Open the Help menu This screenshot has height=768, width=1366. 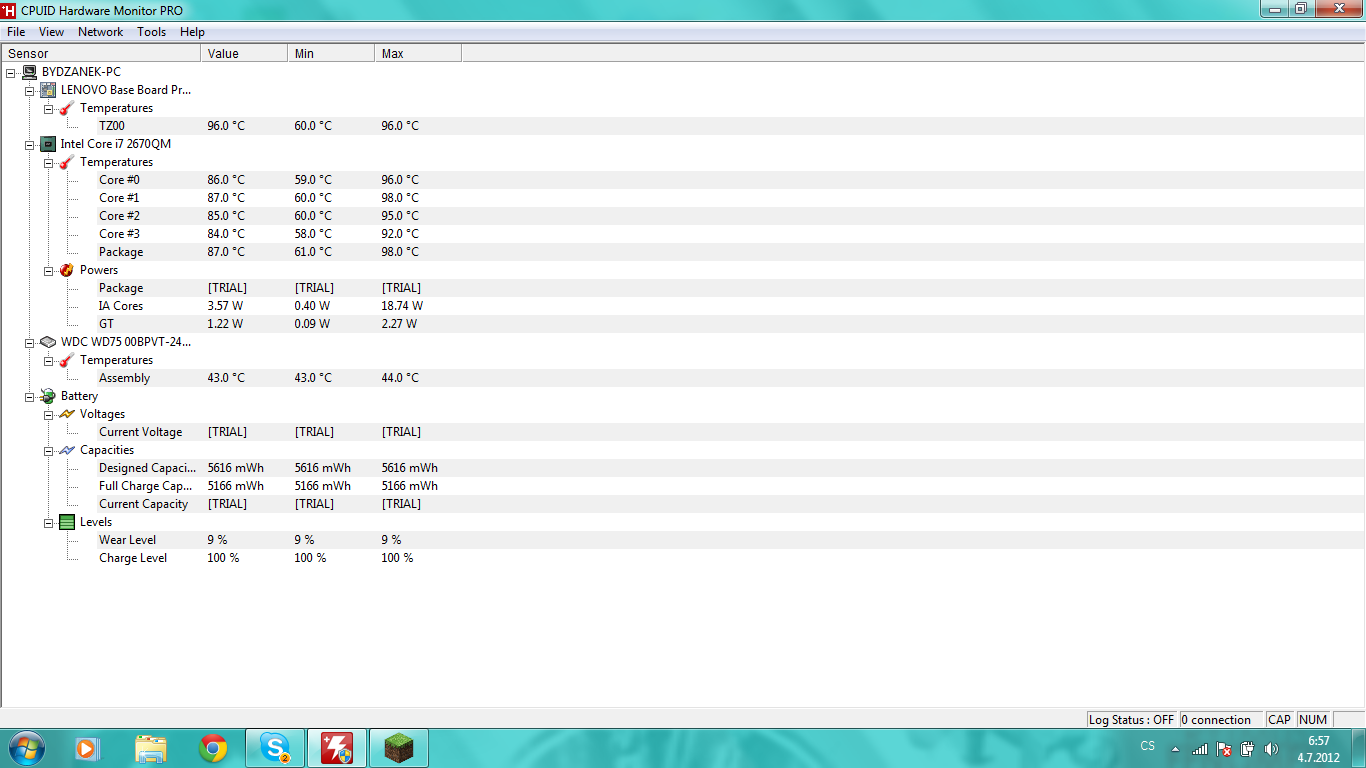192,32
